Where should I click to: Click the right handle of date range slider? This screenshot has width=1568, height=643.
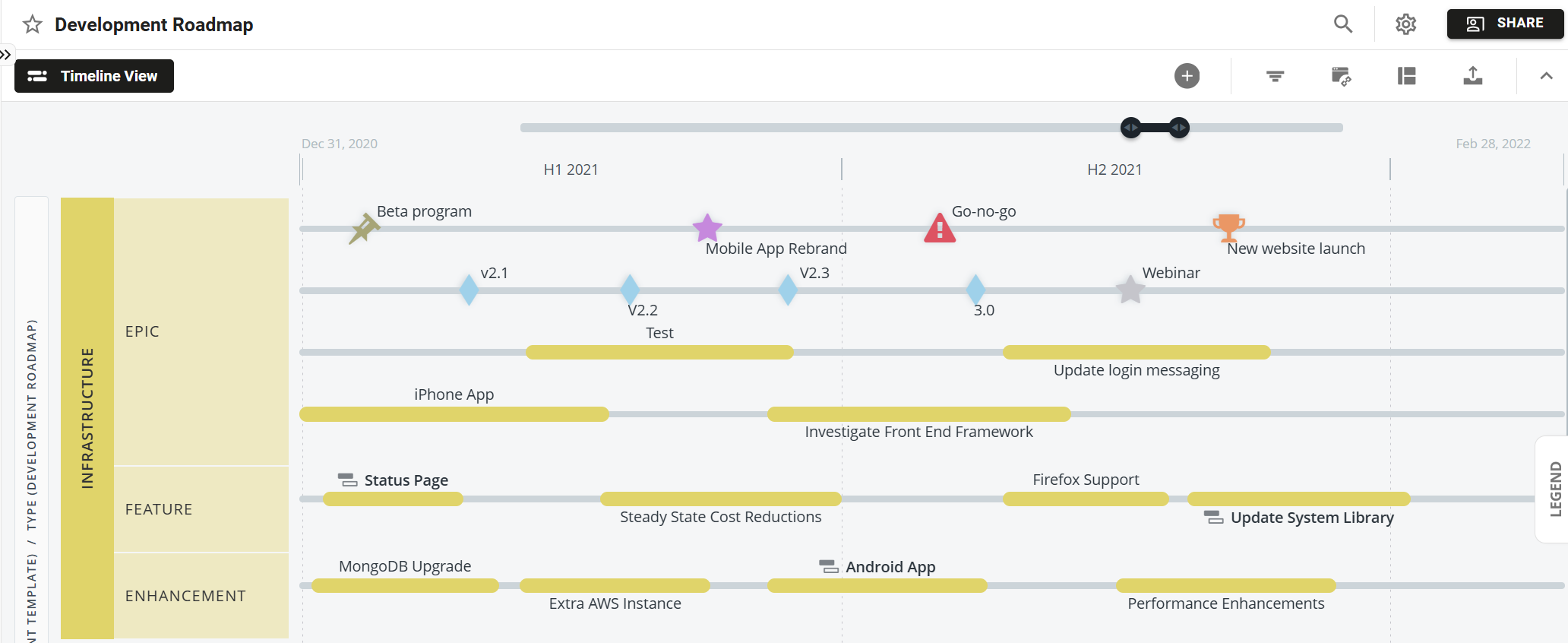(1179, 128)
